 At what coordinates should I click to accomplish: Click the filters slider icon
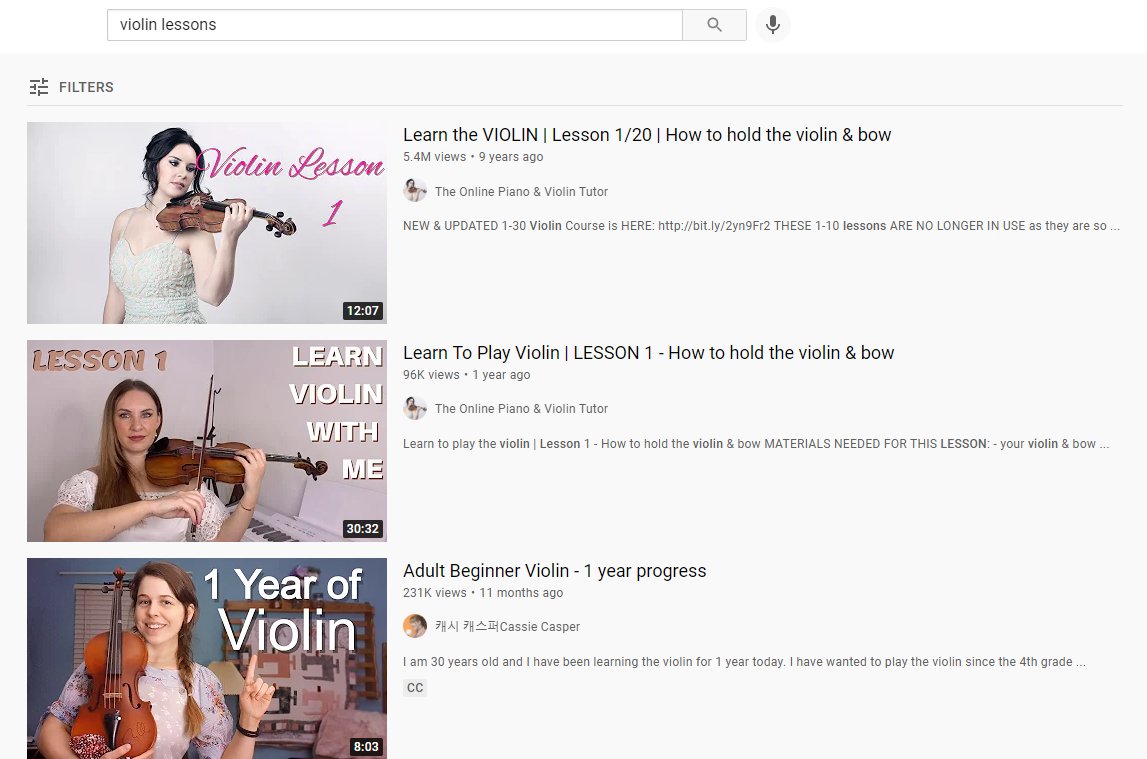coord(39,87)
